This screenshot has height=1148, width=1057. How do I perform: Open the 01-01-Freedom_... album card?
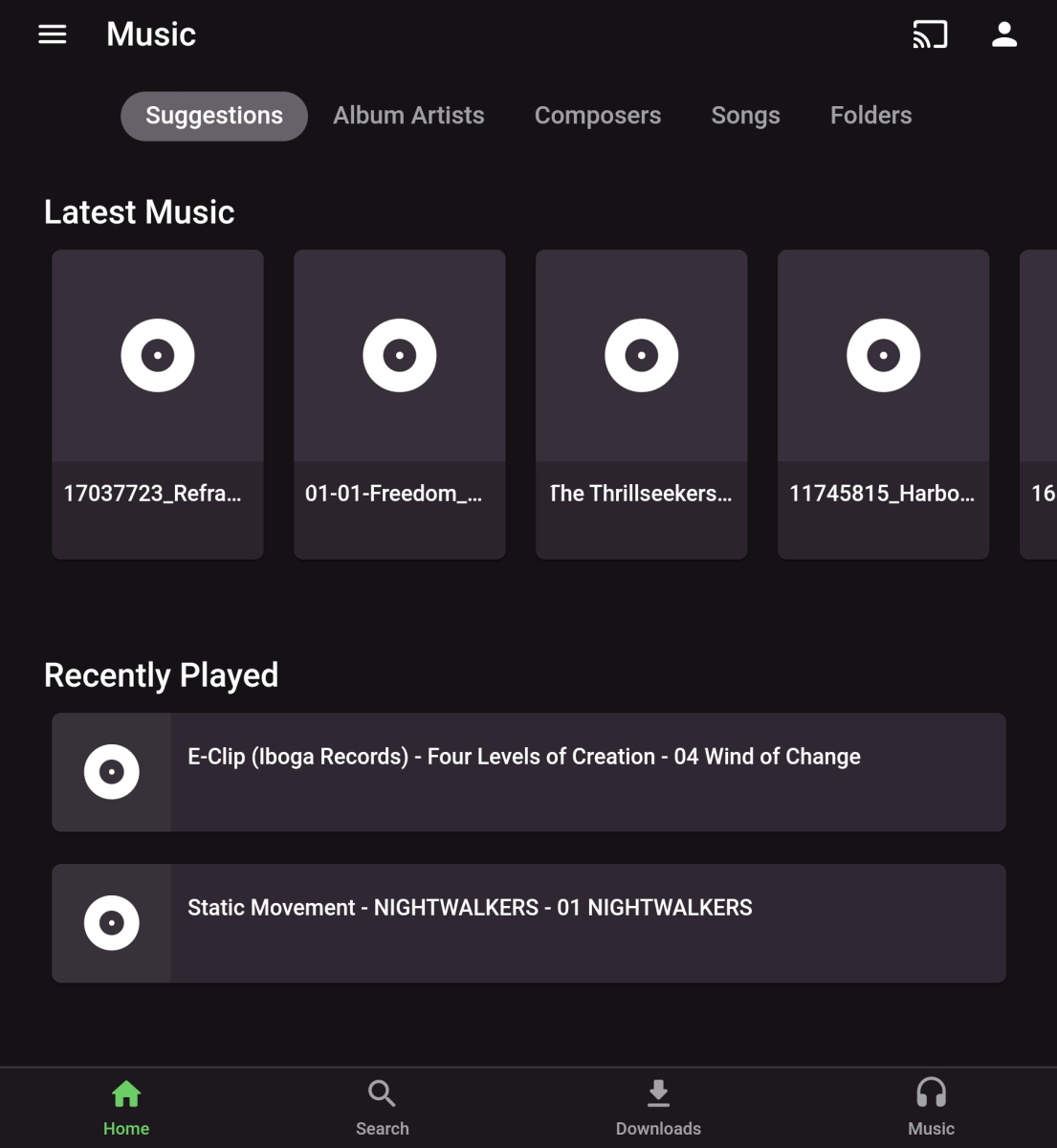coord(400,404)
